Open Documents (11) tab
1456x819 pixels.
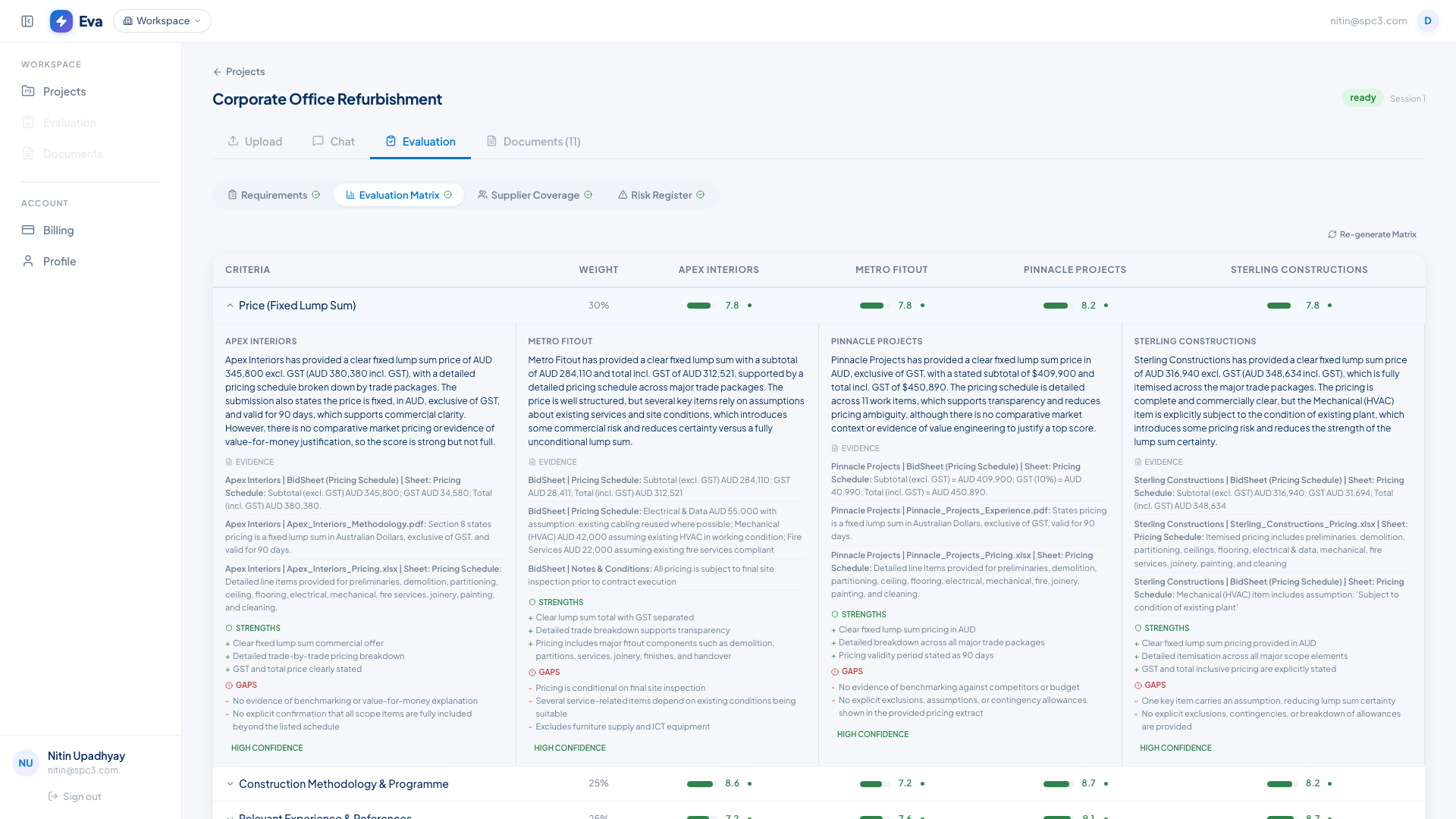[533, 142]
